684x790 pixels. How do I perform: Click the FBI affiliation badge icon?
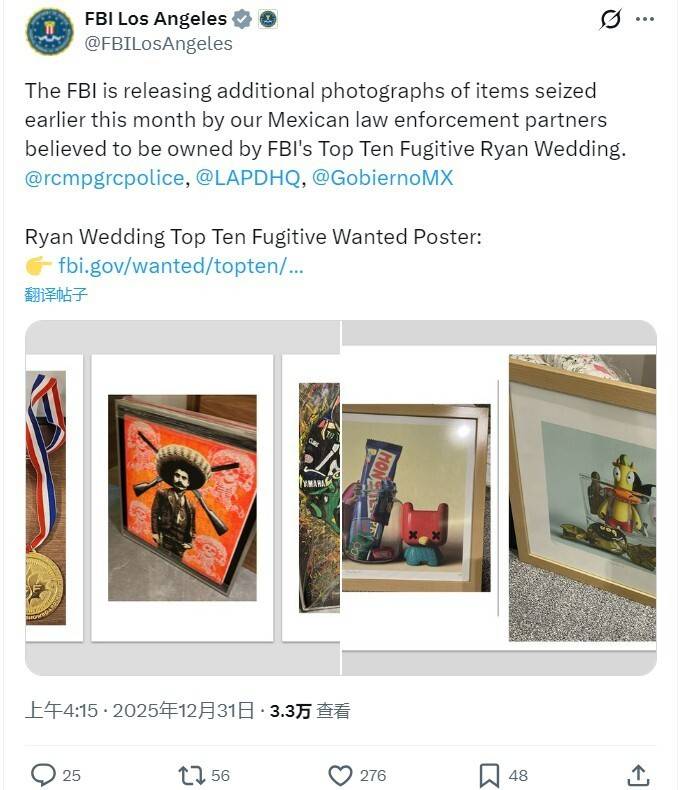coord(268,19)
